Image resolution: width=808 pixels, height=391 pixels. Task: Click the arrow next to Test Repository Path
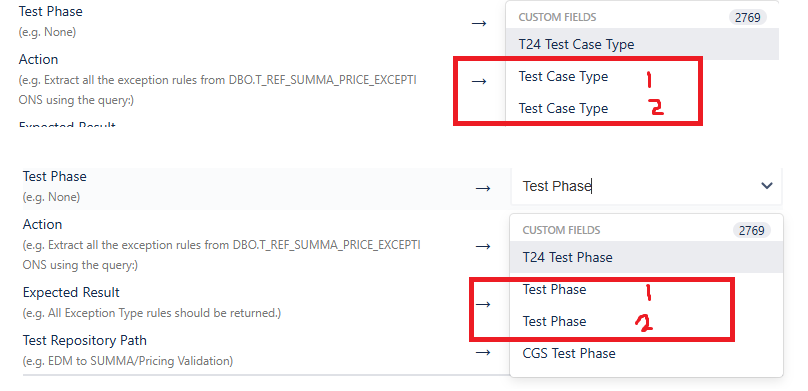point(483,352)
